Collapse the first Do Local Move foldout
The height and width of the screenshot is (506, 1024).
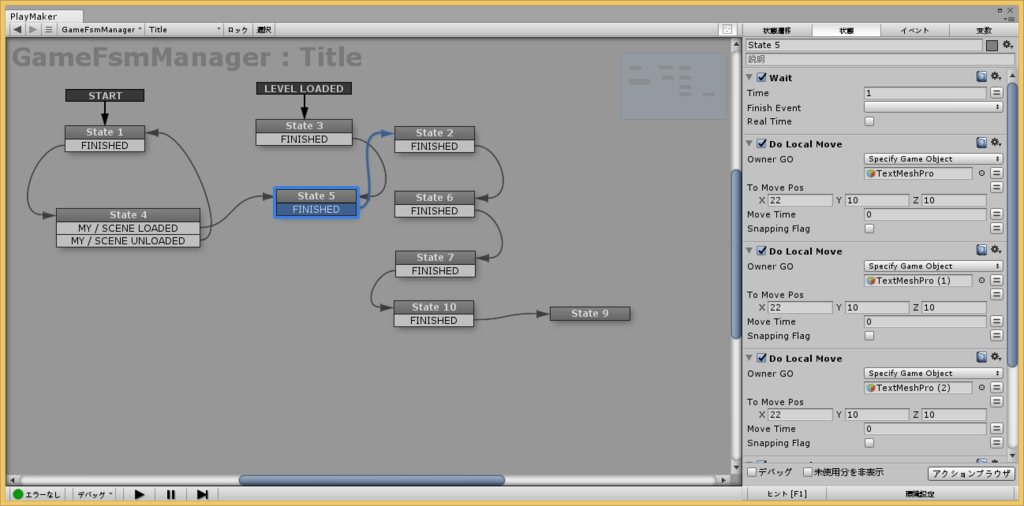point(750,144)
